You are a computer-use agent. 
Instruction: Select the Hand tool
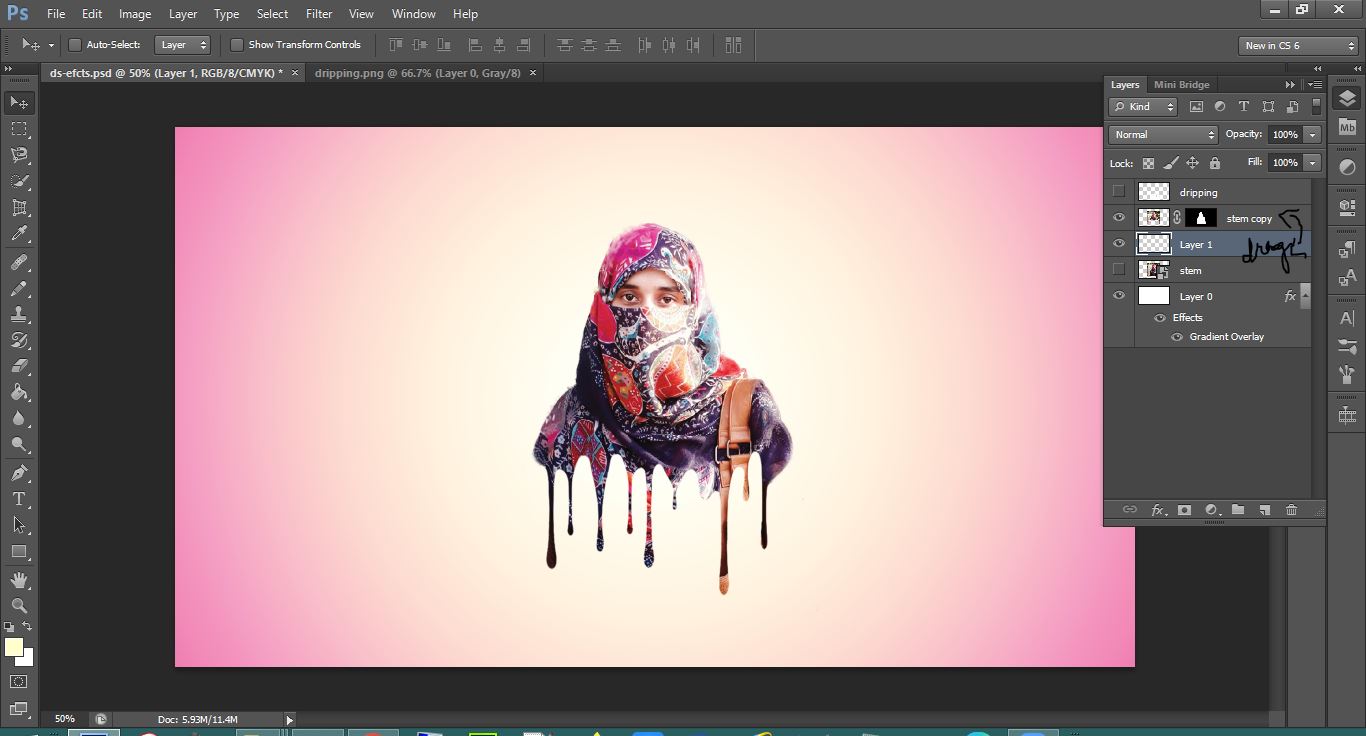pos(19,580)
